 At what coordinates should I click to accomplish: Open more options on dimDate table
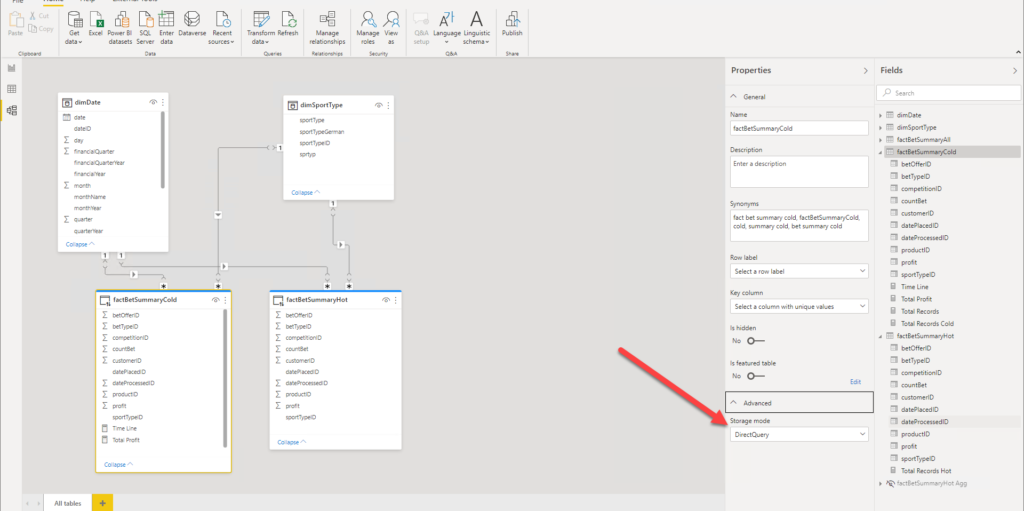tap(163, 103)
